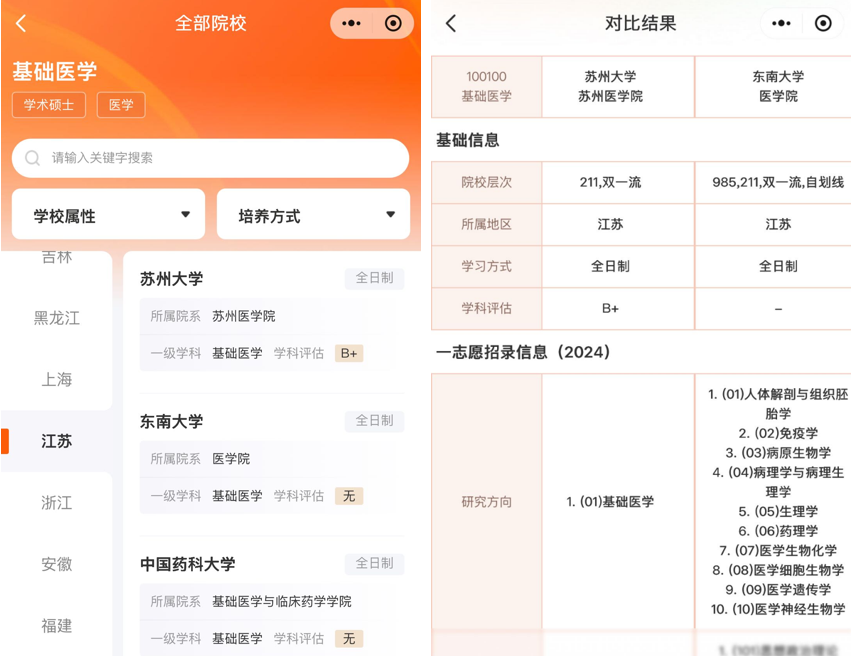Open three-dot menu on 全部院校 page
The width and height of the screenshot is (852, 656).
351,24
